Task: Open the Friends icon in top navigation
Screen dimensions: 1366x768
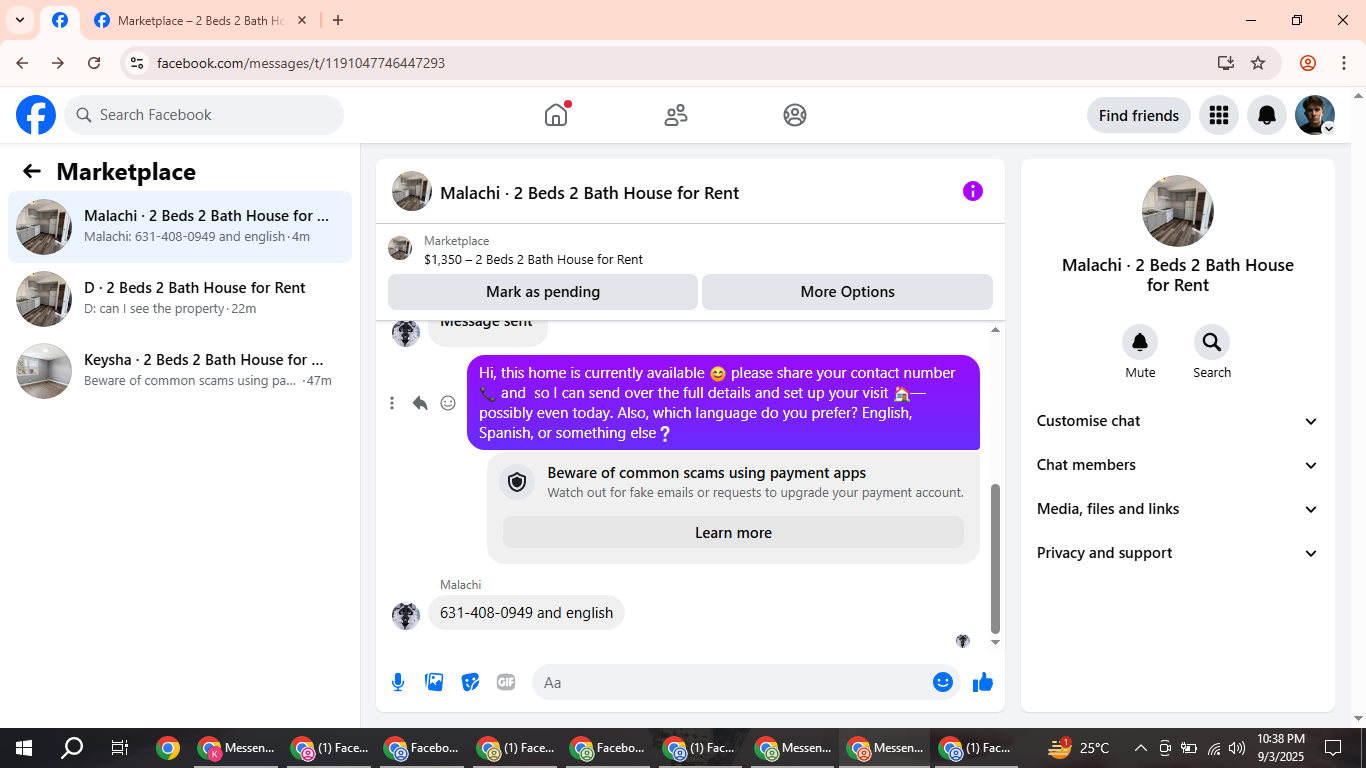Action: [x=676, y=115]
